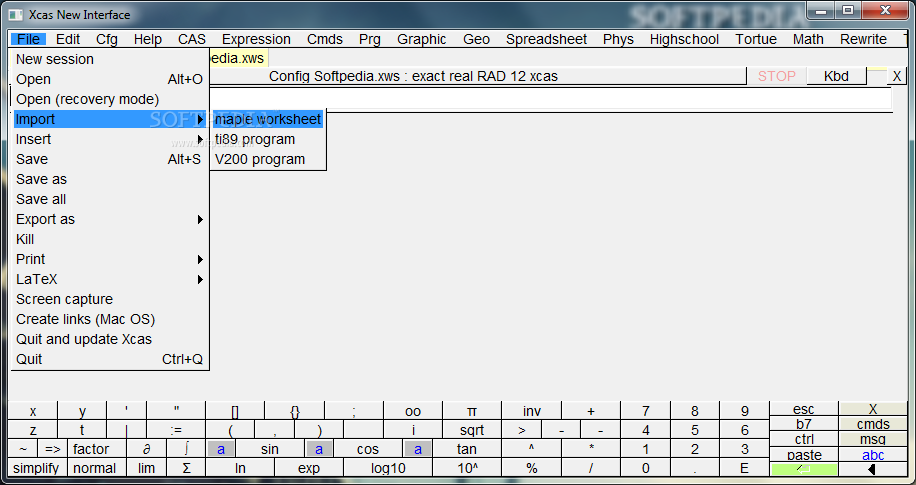Toggle the on-screen keyboard with Kbd
The width and height of the screenshot is (916, 485).
[836, 76]
